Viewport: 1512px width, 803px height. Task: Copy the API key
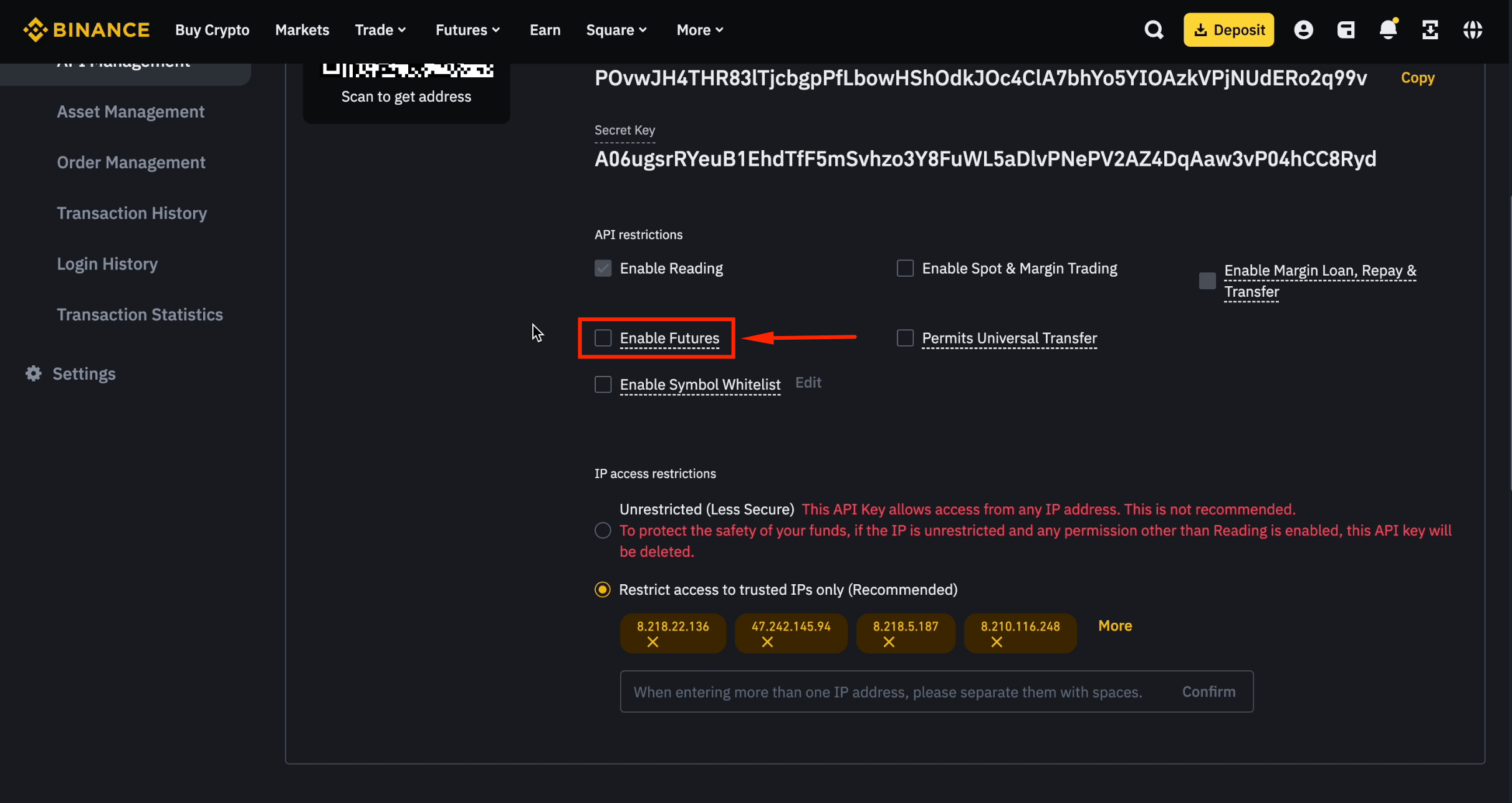pos(1417,78)
